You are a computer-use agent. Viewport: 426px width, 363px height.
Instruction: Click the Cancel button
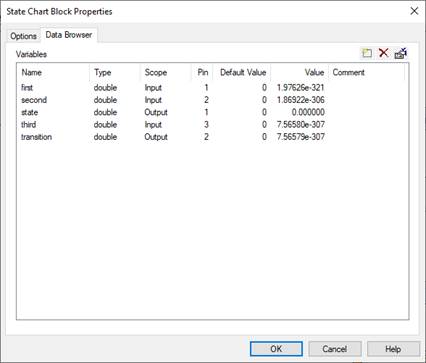pos(335,349)
